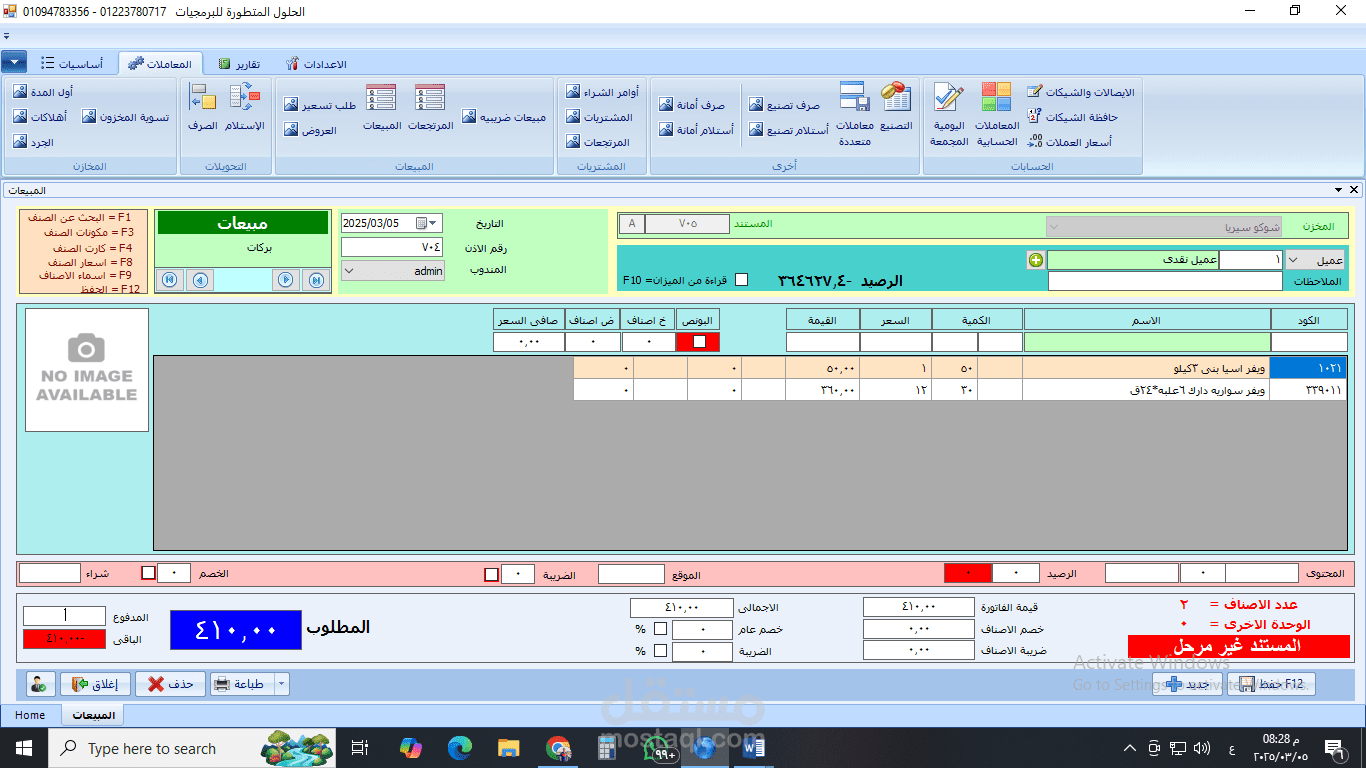1366x768 pixels.
Task: Open صرف أمانة item
Action: (x=692, y=105)
